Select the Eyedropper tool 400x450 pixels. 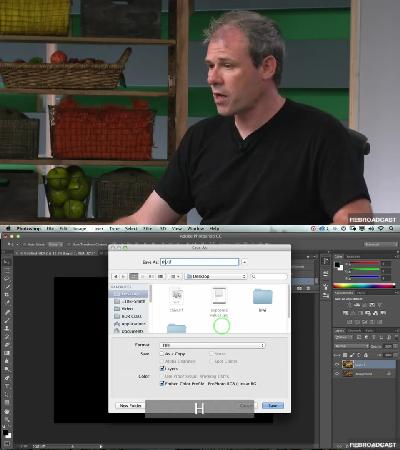click(x=7, y=303)
